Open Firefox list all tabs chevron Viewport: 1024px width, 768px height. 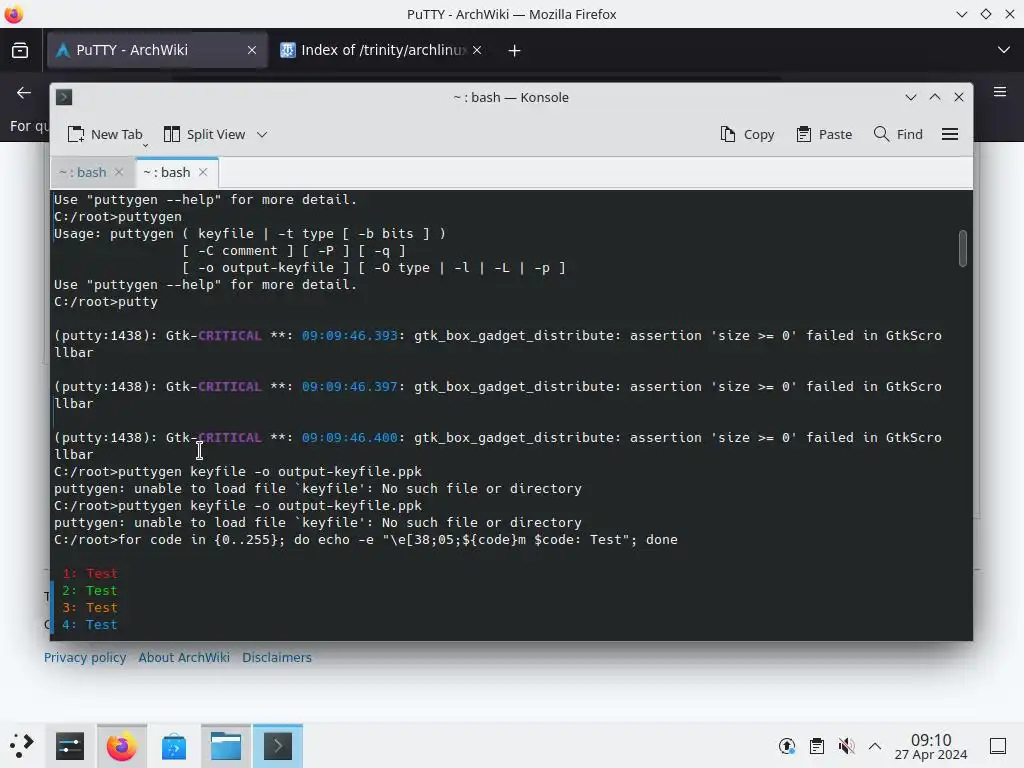pyautogui.click(x=1003, y=50)
